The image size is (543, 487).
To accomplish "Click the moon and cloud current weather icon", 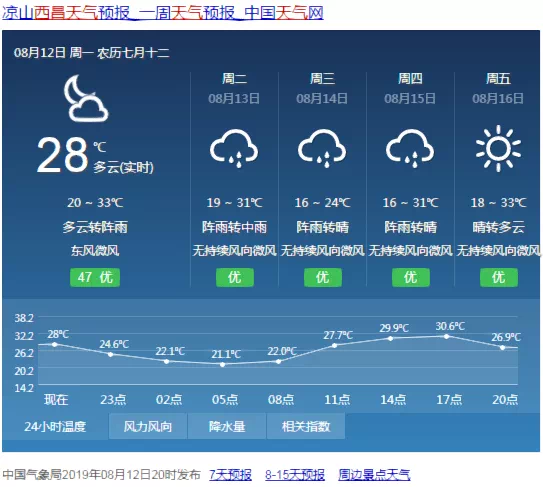I will (86, 98).
